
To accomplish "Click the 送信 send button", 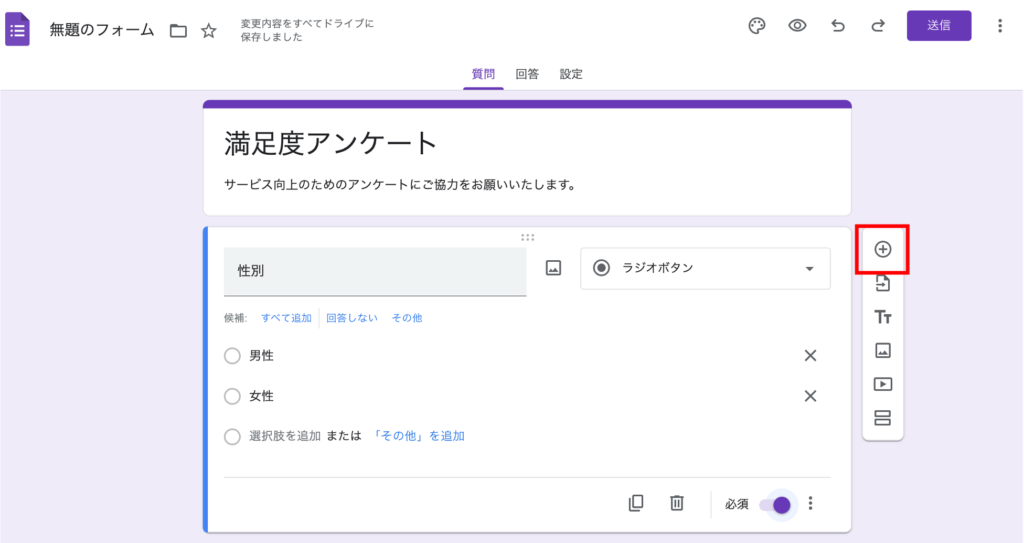I will tap(938, 26).
